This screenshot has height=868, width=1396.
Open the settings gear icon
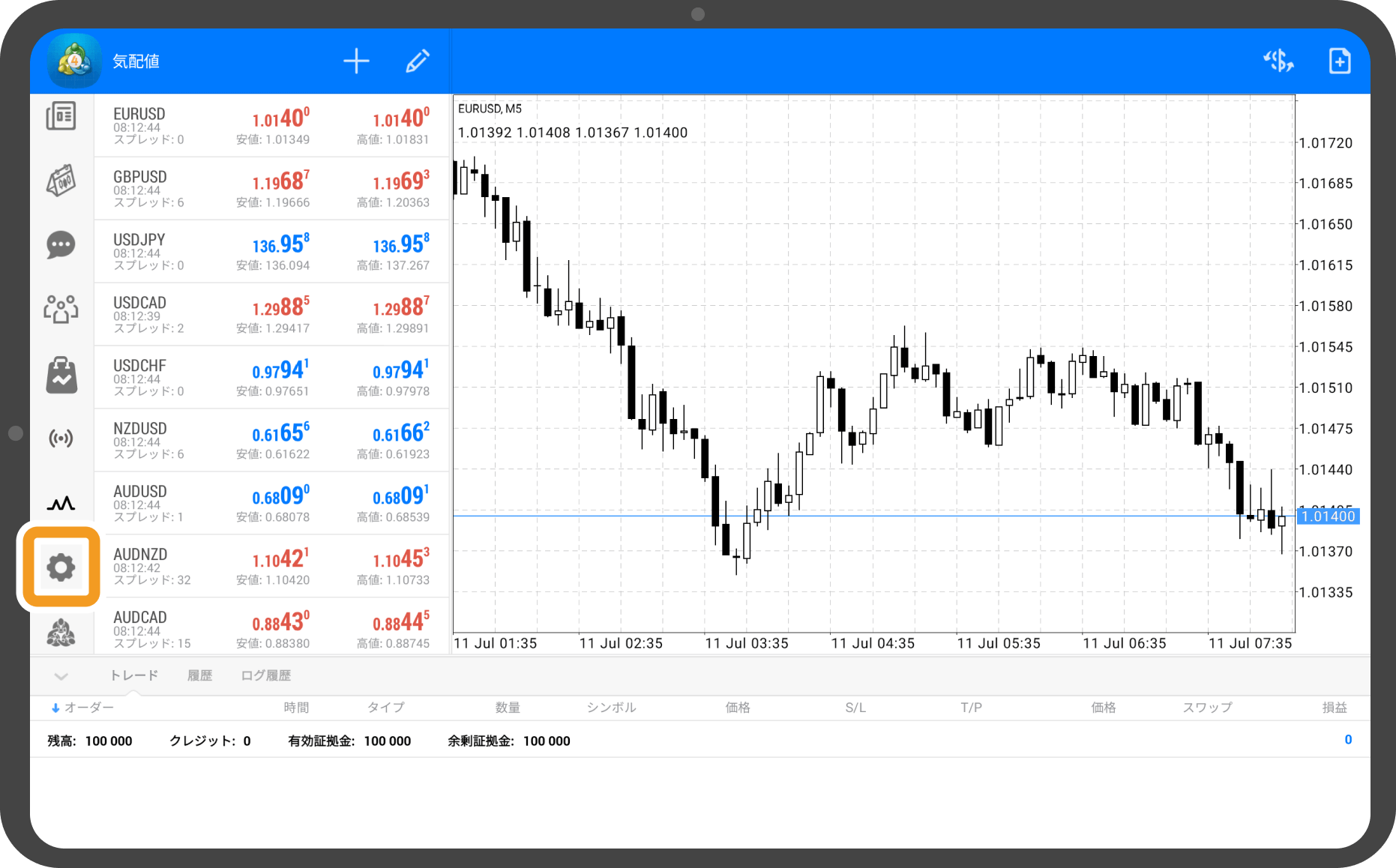[x=61, y=567]
